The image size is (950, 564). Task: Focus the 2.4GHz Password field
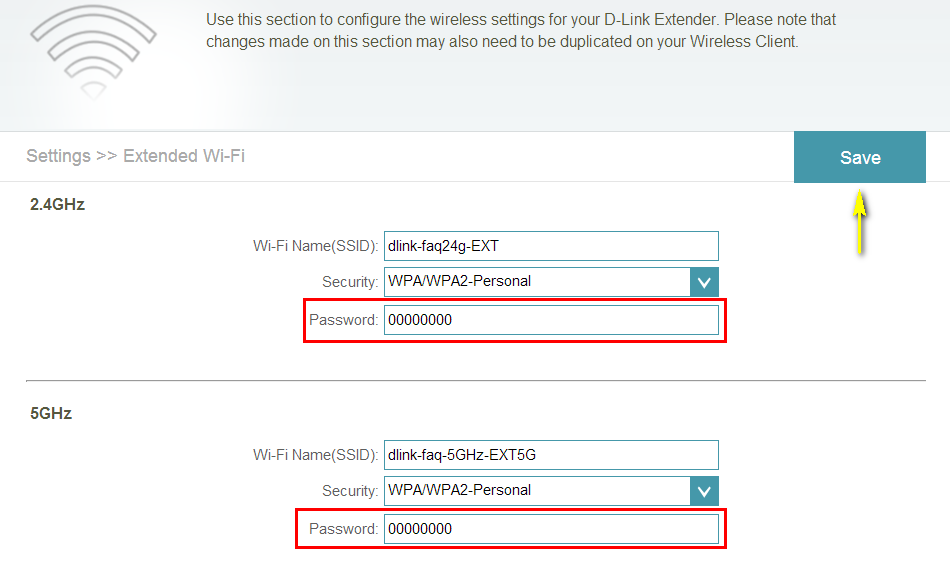(x=551, y=320)
